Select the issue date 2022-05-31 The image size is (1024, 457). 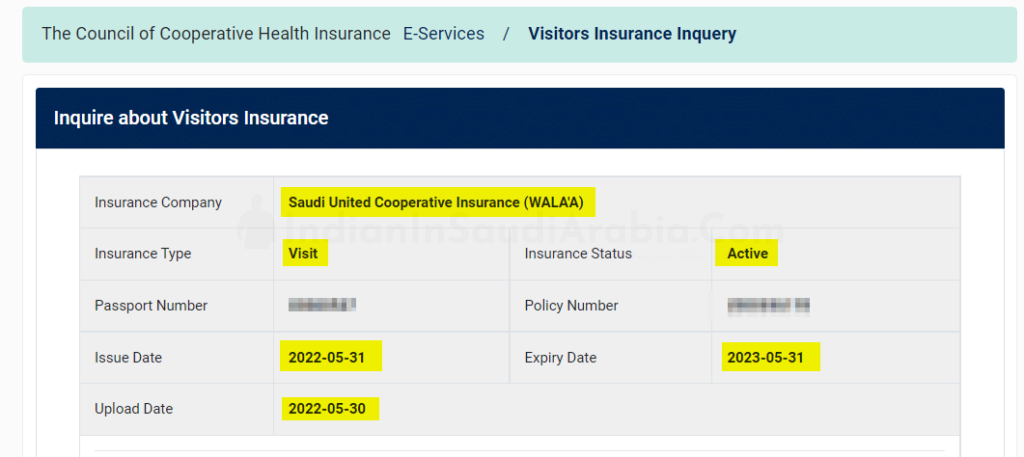(x=327, y=358)
